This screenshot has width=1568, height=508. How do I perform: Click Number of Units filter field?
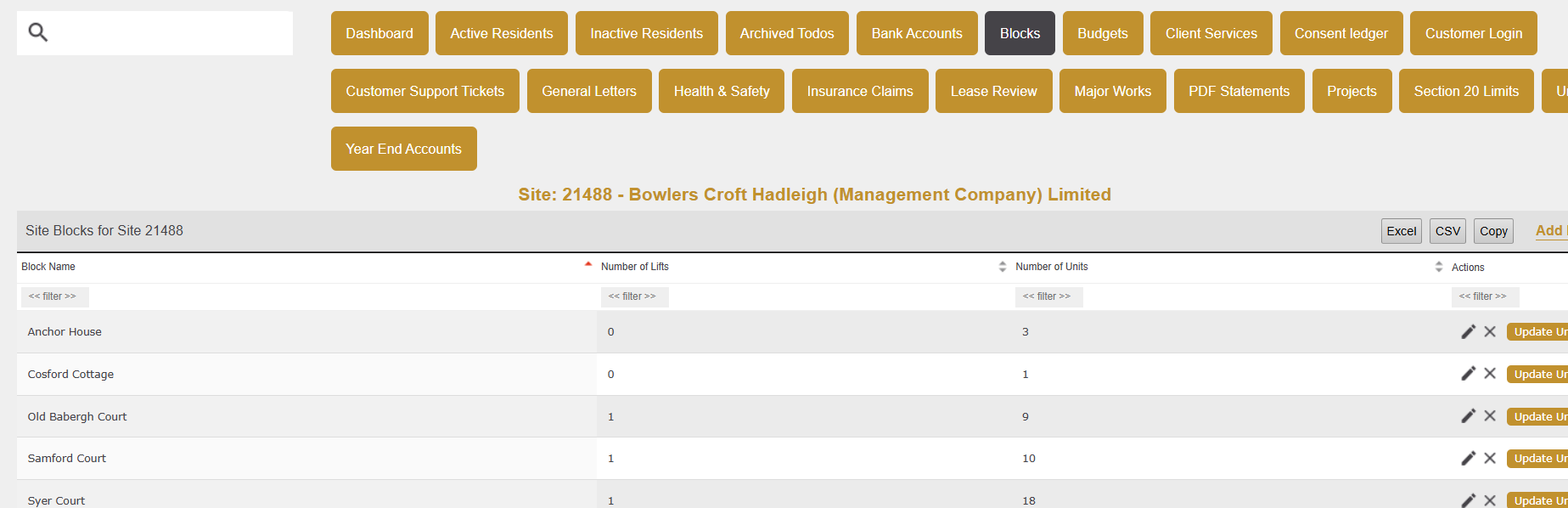coord(1049,296)
